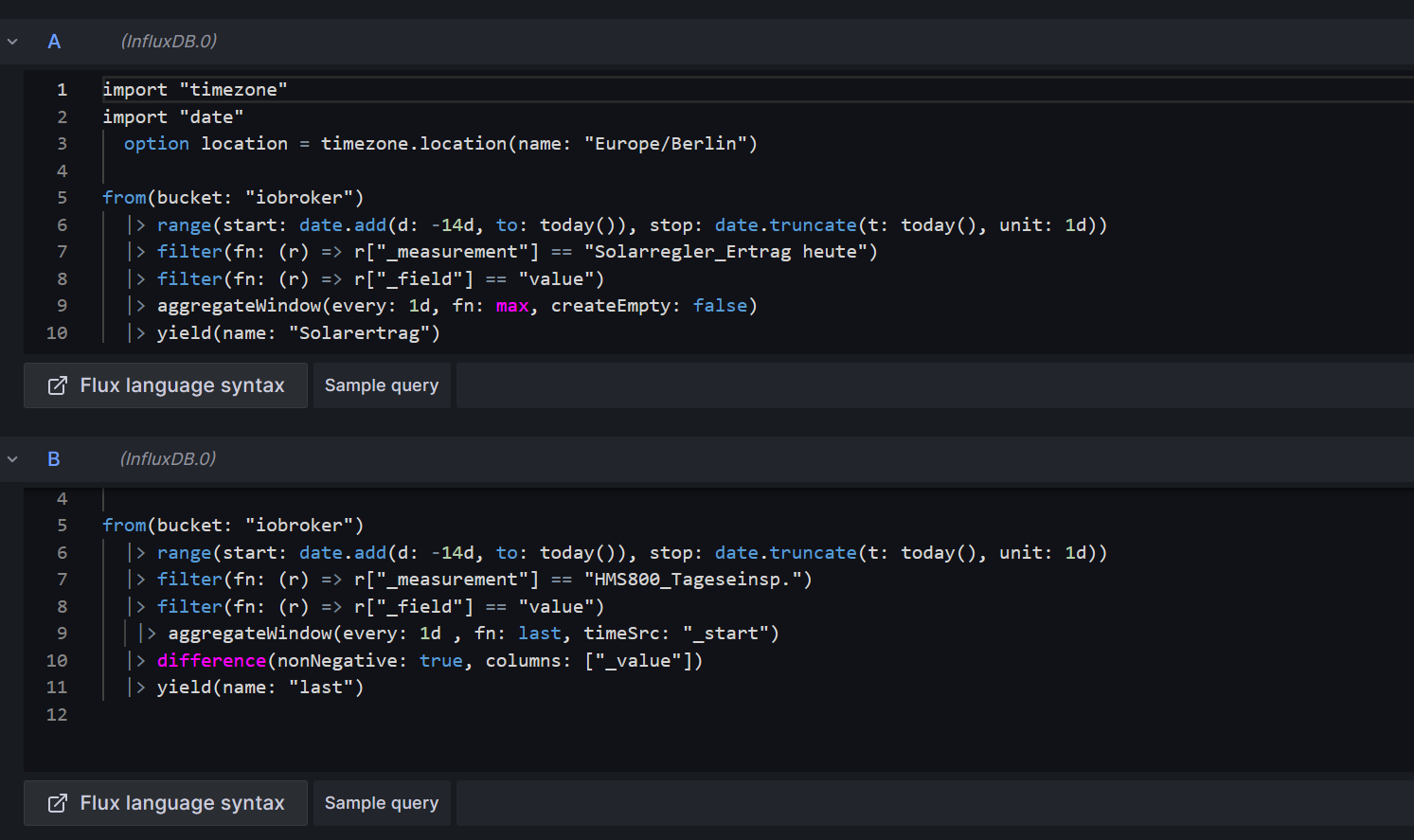Click the true value after nonNegative
This screenshot has width=1414, height=840.
(x=441, y=660)
